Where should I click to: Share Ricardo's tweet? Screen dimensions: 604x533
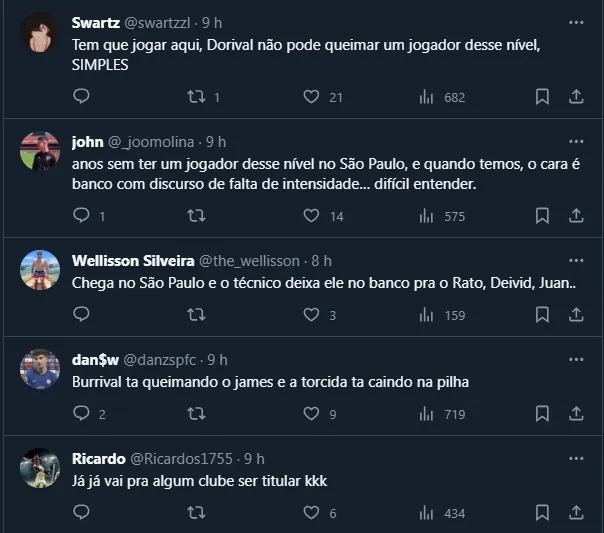[576, 513]
